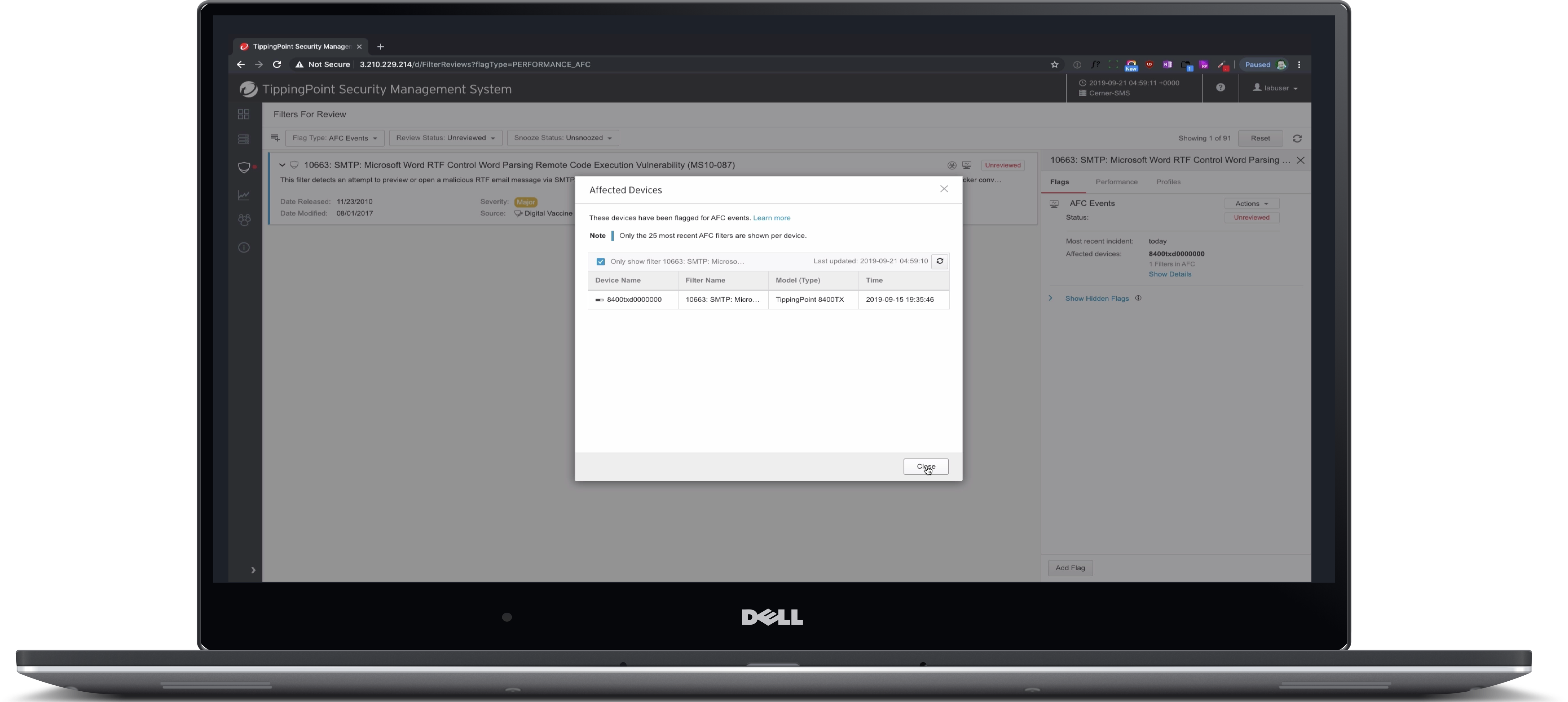
Task: Click the uBlock Origin extension icon
Action: [1149, 65]
